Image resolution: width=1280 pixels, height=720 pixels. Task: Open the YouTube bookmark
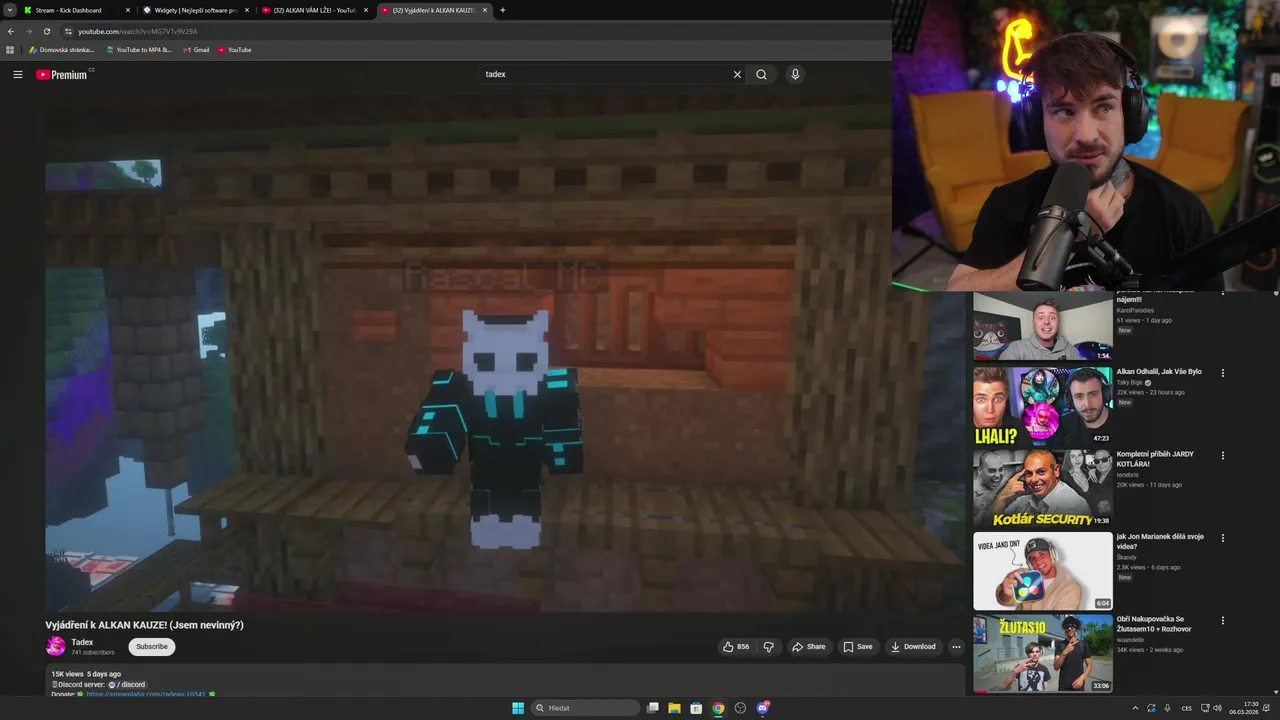[x=235, y=50]
